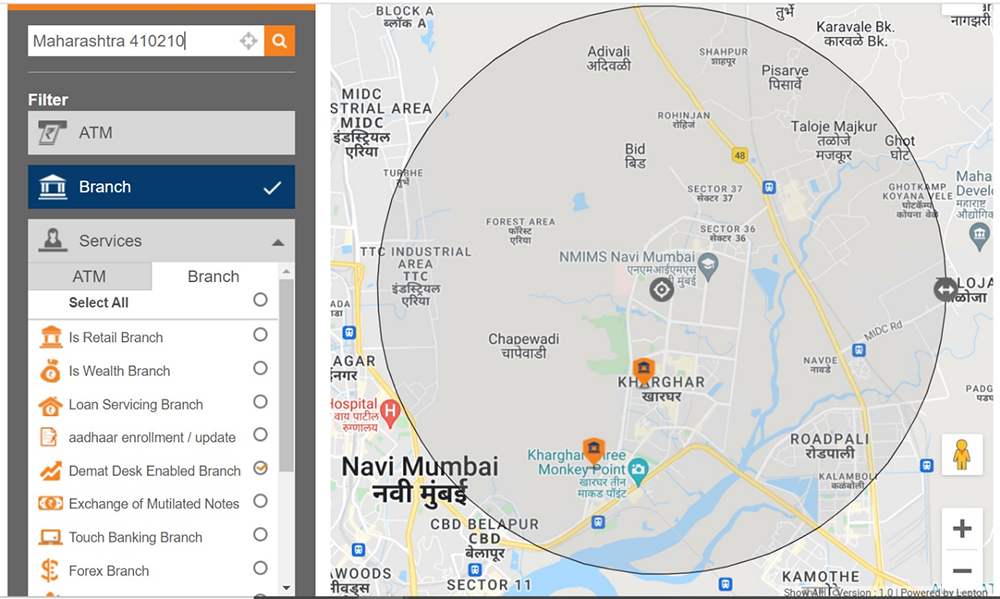Click the center location target marker
This screenshot has width=1000, height=599.
tap(661, 290)
